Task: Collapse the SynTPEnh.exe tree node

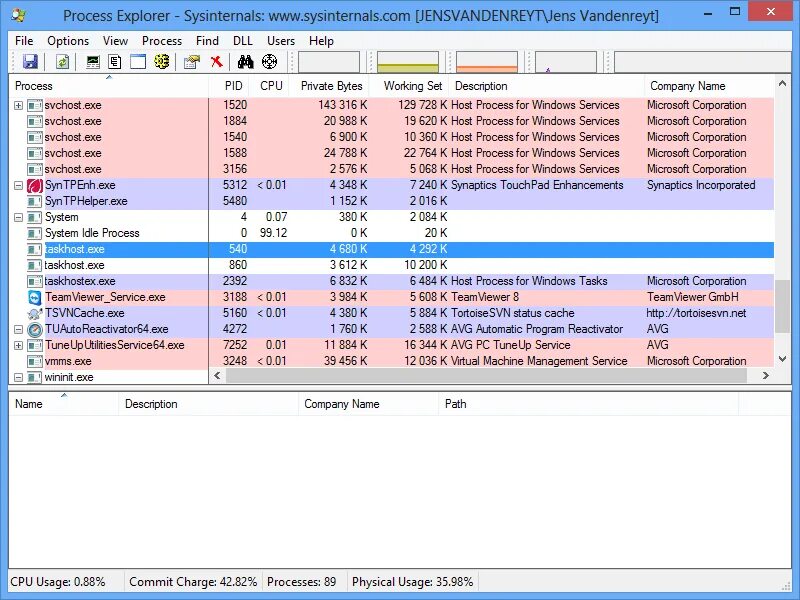Action: point(18,185)
